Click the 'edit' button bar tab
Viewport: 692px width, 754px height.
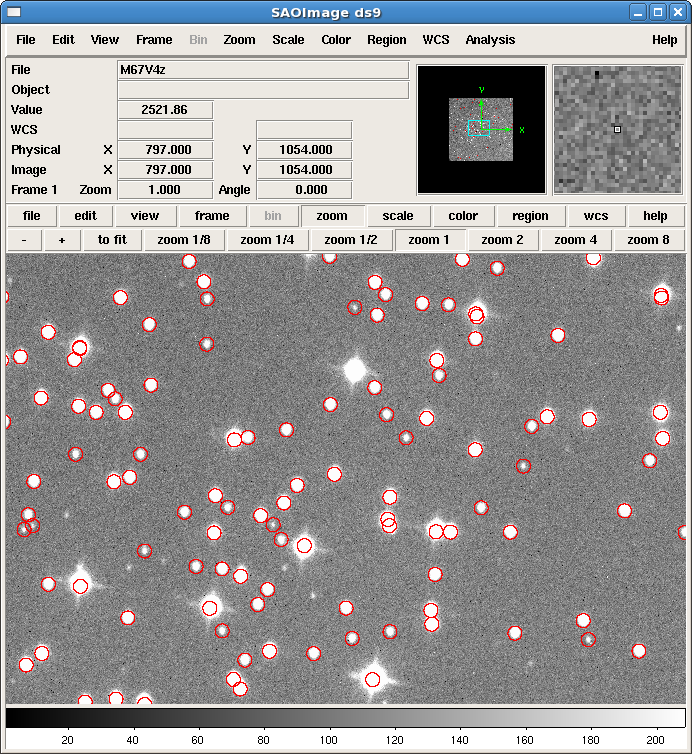pos(86,216)
